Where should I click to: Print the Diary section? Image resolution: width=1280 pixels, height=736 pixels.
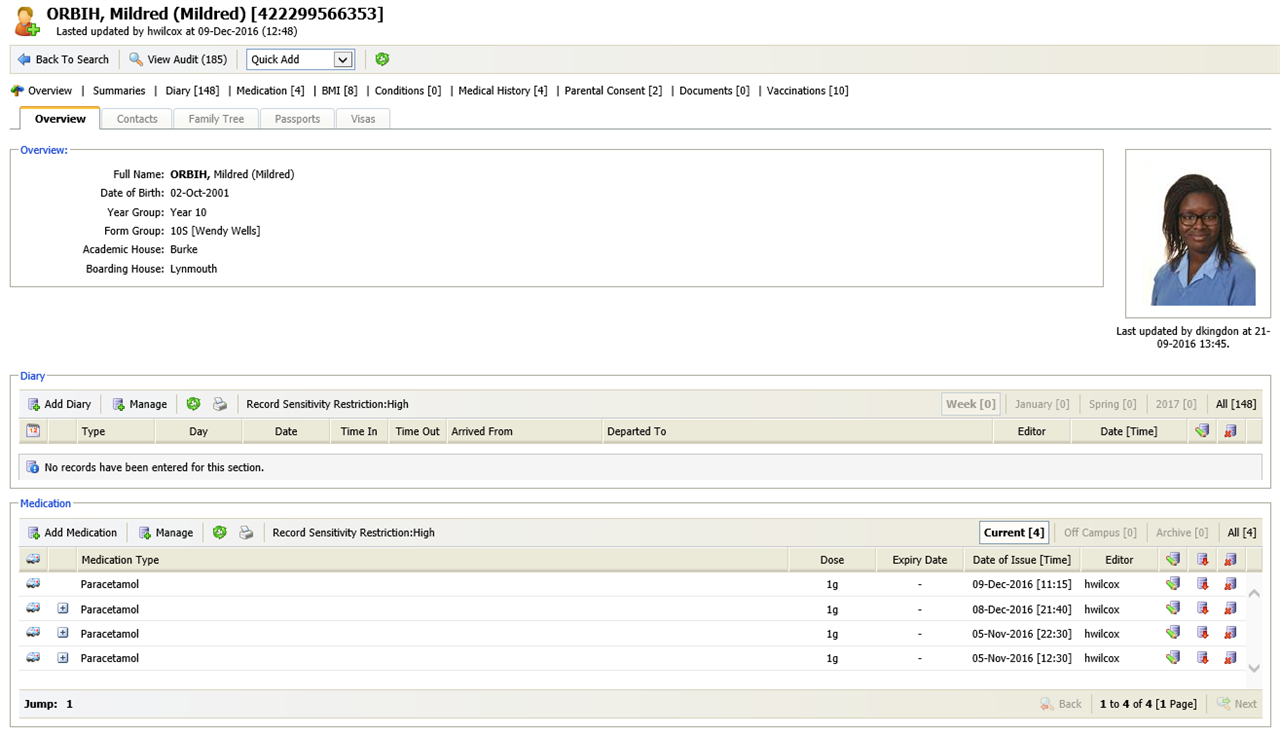coord(220,404)
